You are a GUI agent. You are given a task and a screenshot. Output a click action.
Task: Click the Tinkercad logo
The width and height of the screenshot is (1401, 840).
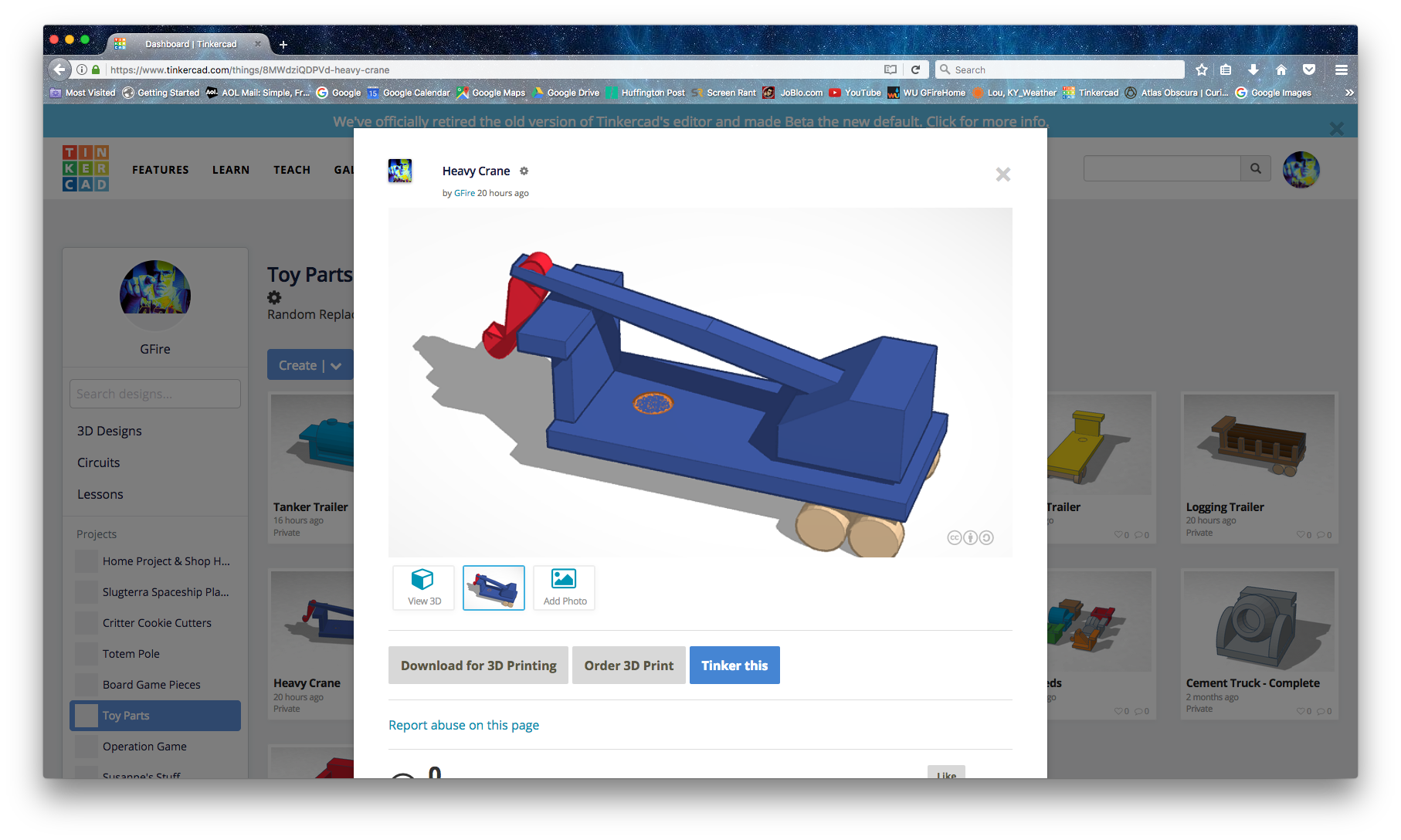point(86,168)
